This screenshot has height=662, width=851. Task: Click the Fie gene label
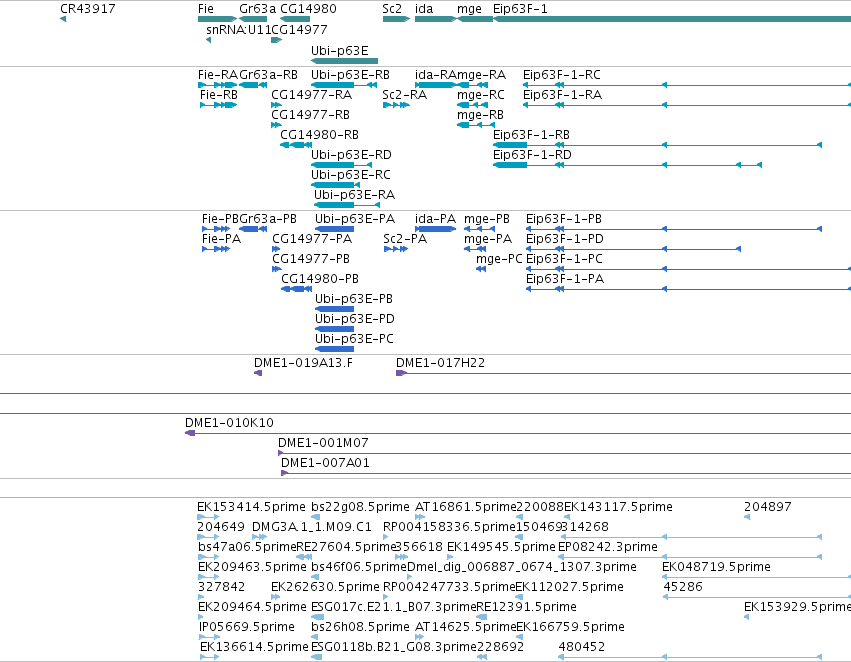206,9
